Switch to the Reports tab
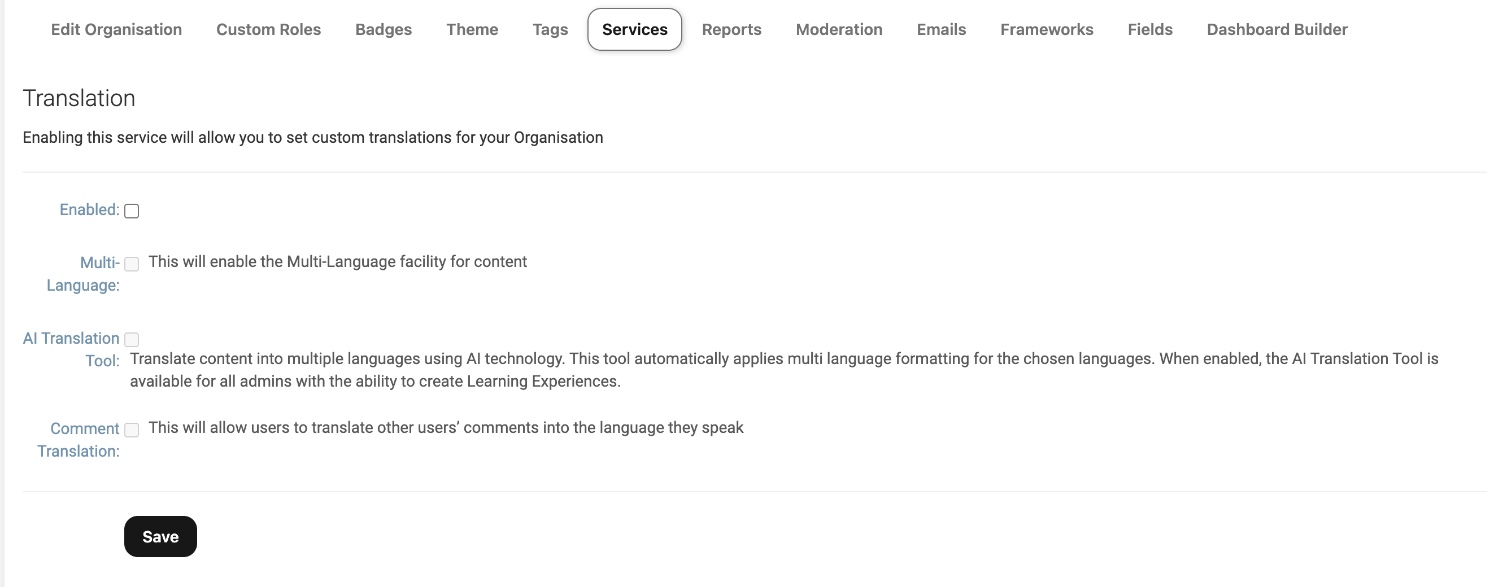1500x587 pixels. point(731,29)
